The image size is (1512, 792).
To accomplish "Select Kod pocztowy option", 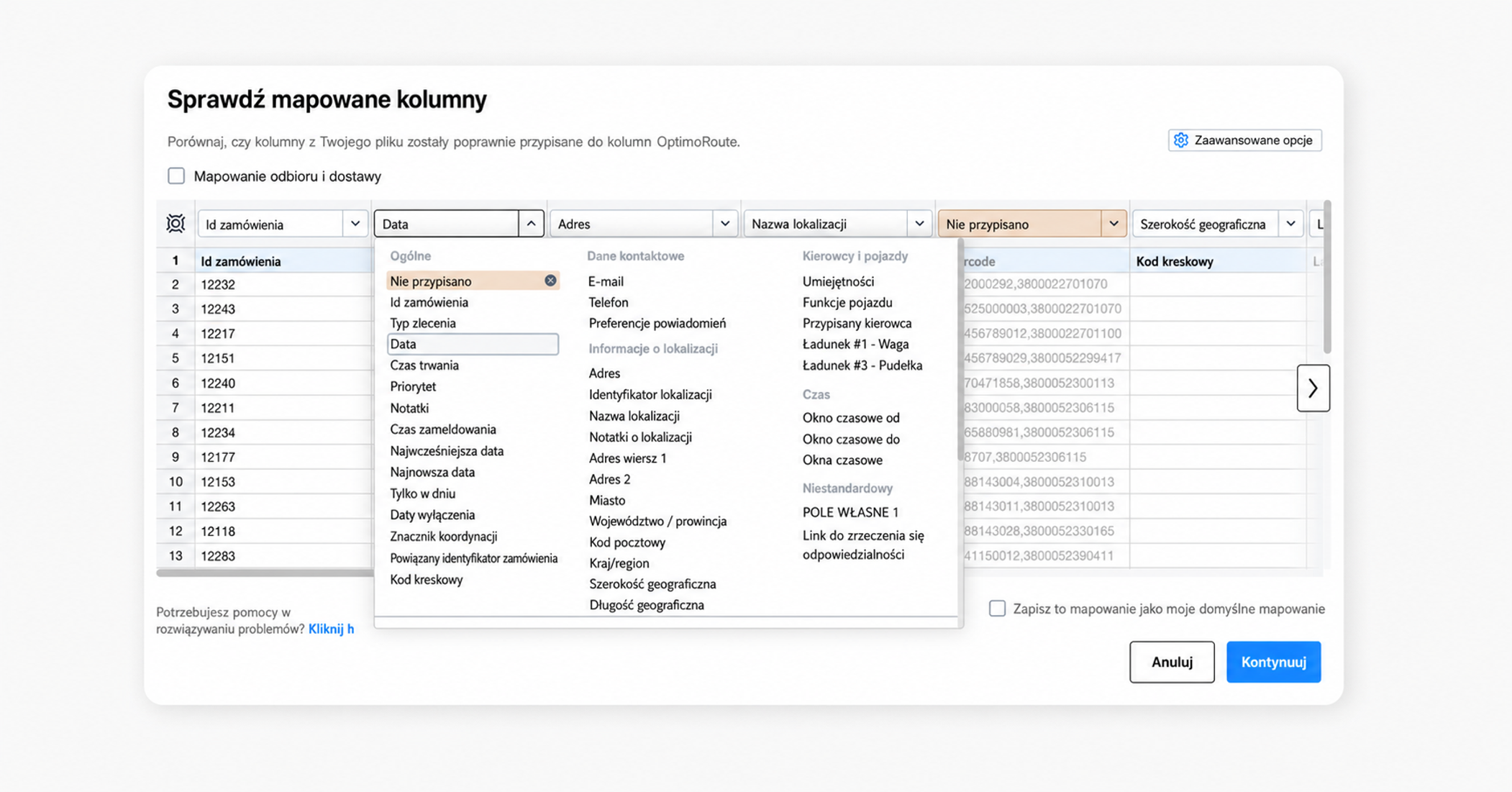I will pos(627,542).
